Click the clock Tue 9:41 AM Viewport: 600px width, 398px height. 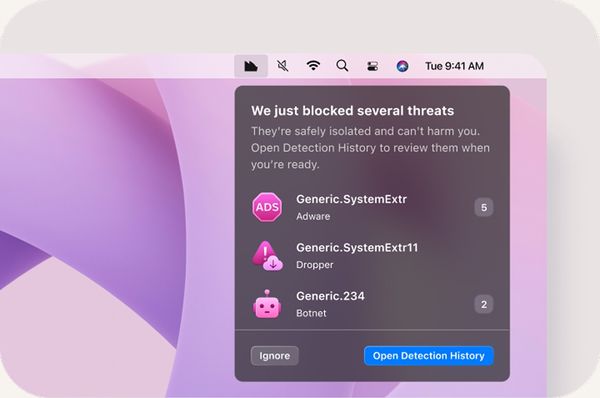(x=454, y=66)
